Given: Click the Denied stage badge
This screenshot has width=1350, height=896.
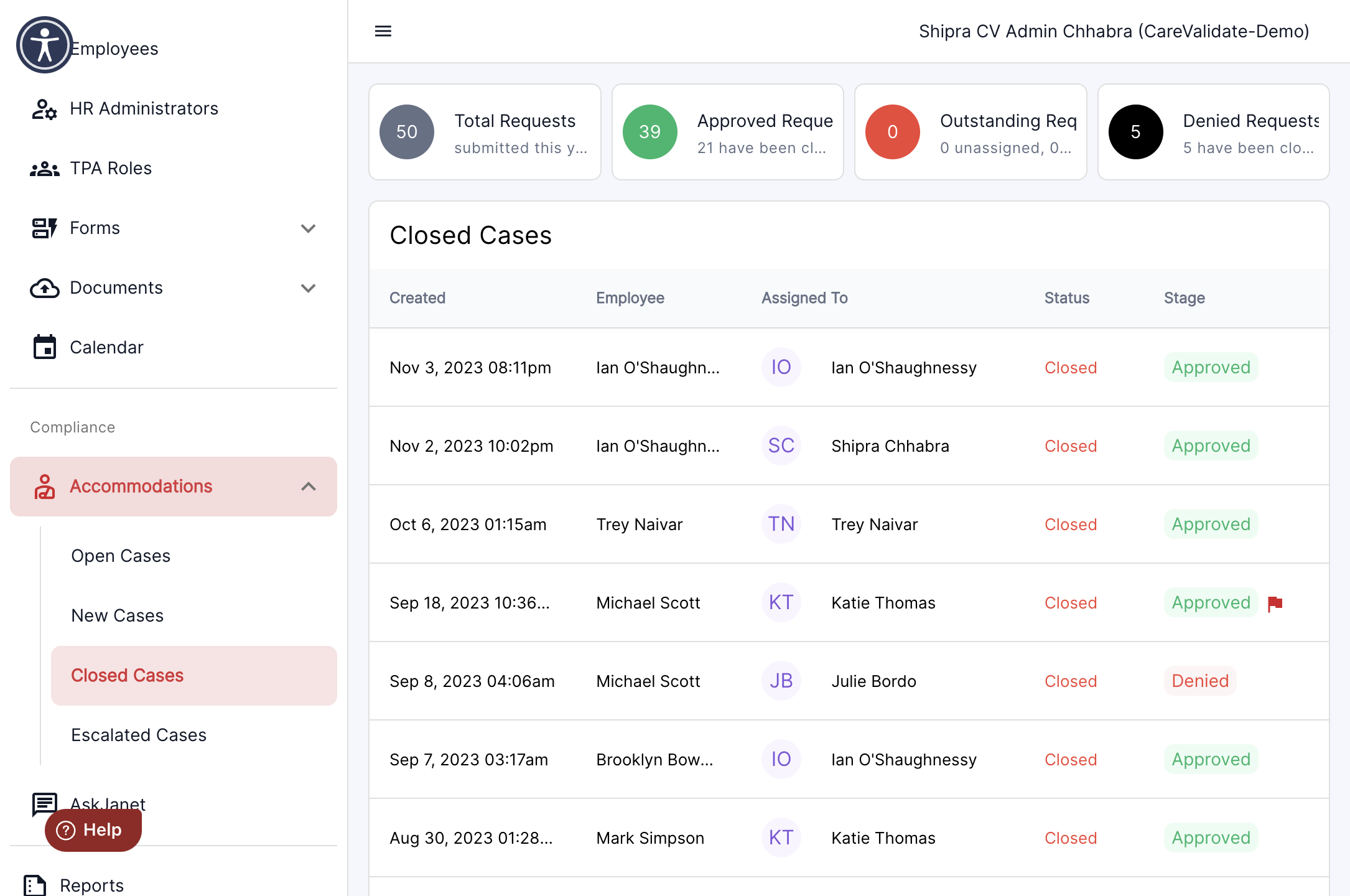Looking at the screenshot, I should (x=1200, y=681).
